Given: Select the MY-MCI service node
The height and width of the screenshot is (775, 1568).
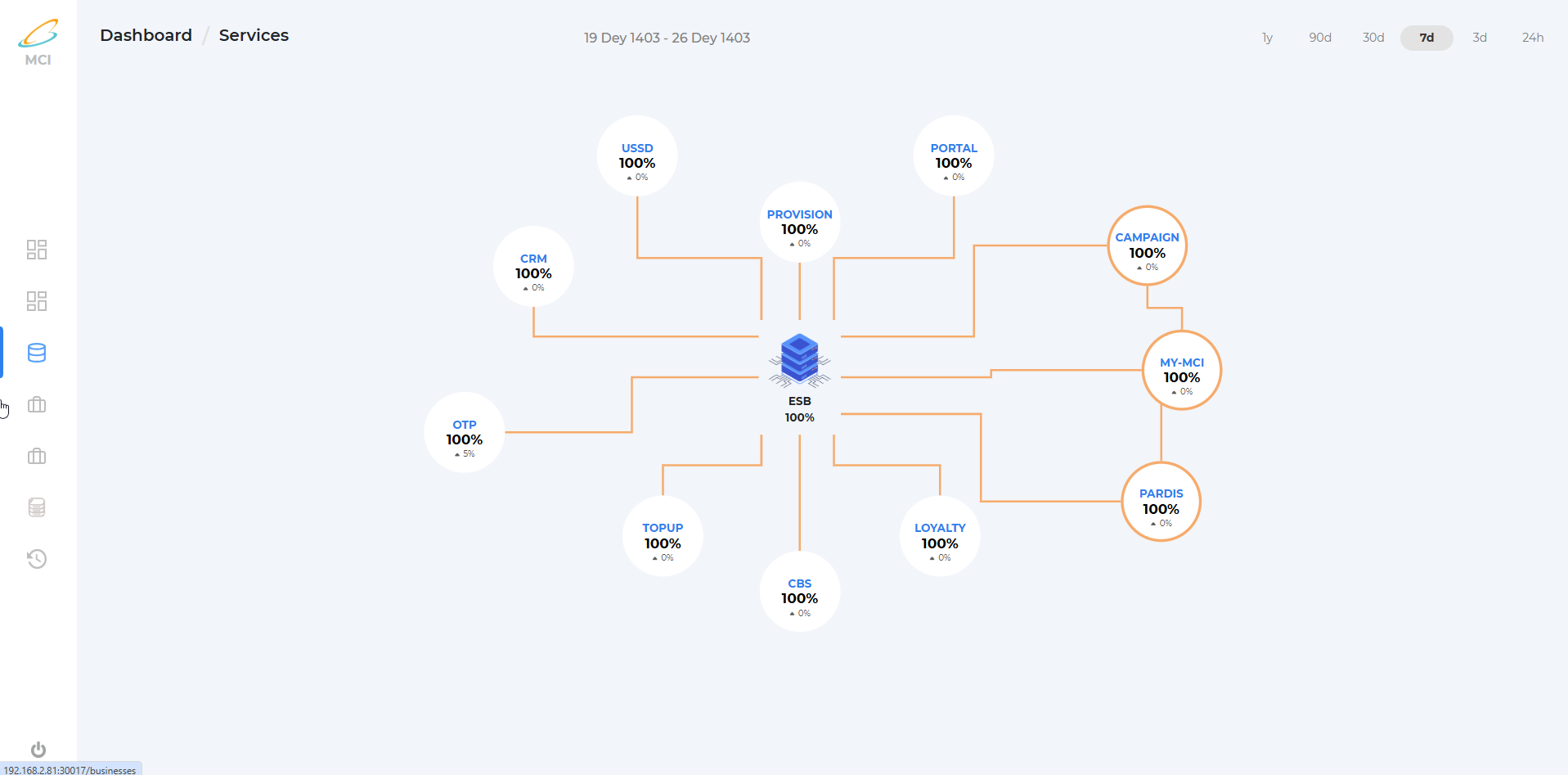Looking at the screenshot, I should pos(1181,371).
